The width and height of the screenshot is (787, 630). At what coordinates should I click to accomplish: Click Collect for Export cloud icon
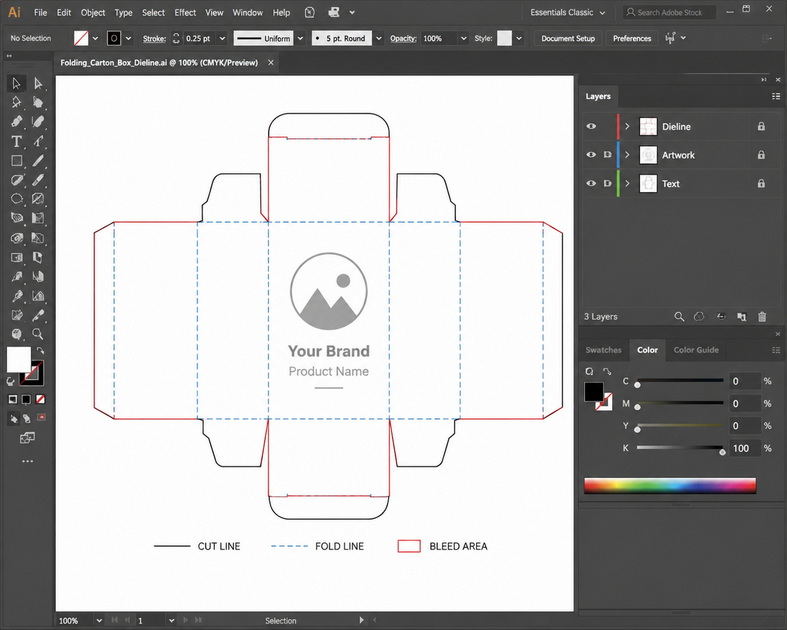point(699,317)
